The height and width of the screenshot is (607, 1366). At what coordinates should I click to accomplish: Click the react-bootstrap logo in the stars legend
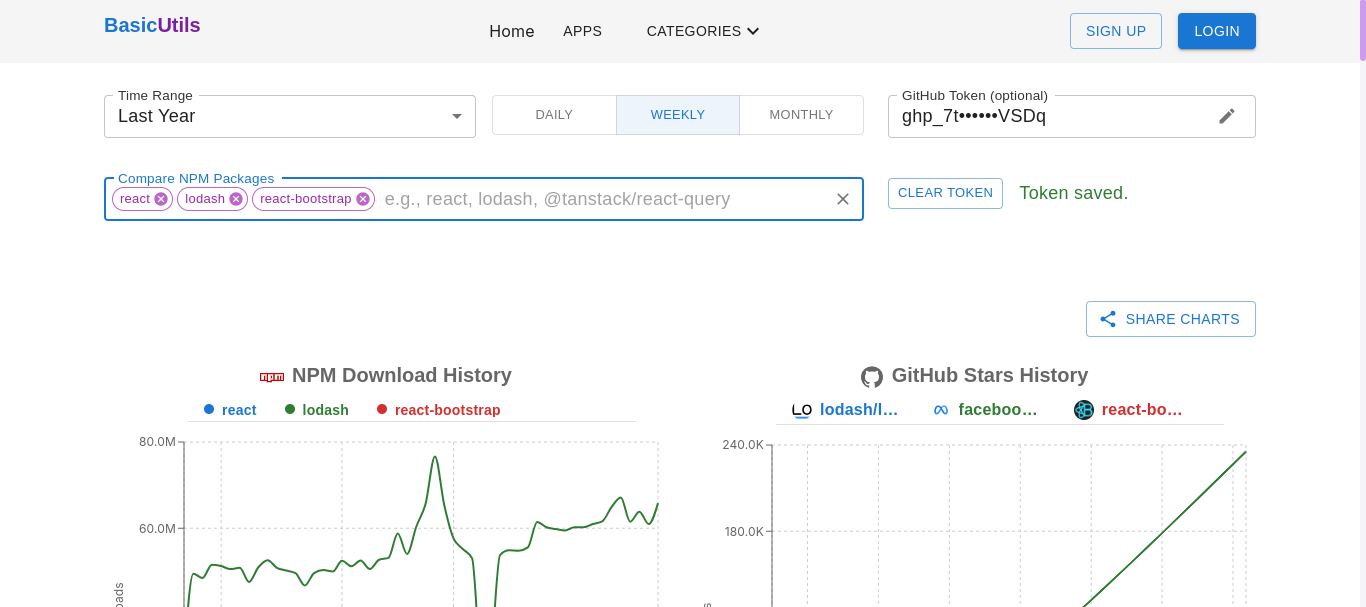[x=1084, y=410]
